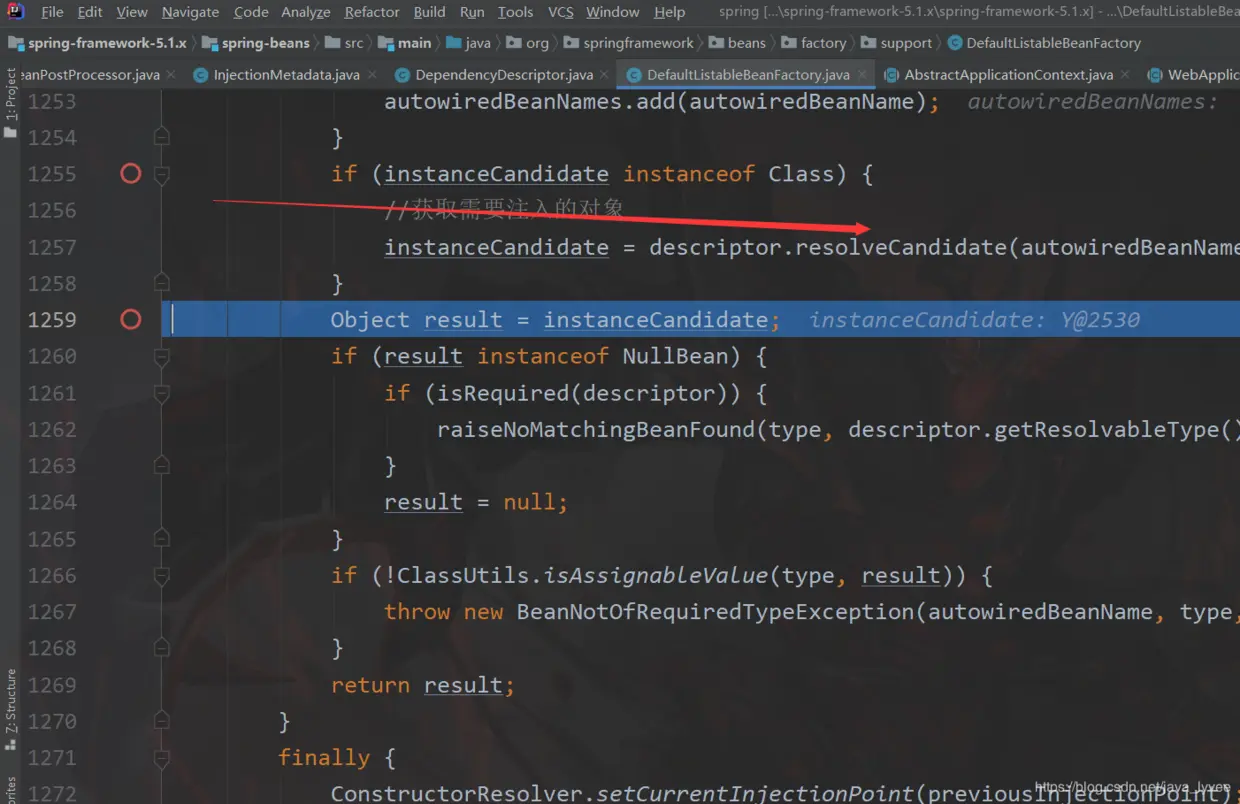The height and width of the screenshot is (804, 1240).
Task: Click raiseNoMatchingBeanFound on line 1262
Action: pyautogui.click(x=596, y=429)
